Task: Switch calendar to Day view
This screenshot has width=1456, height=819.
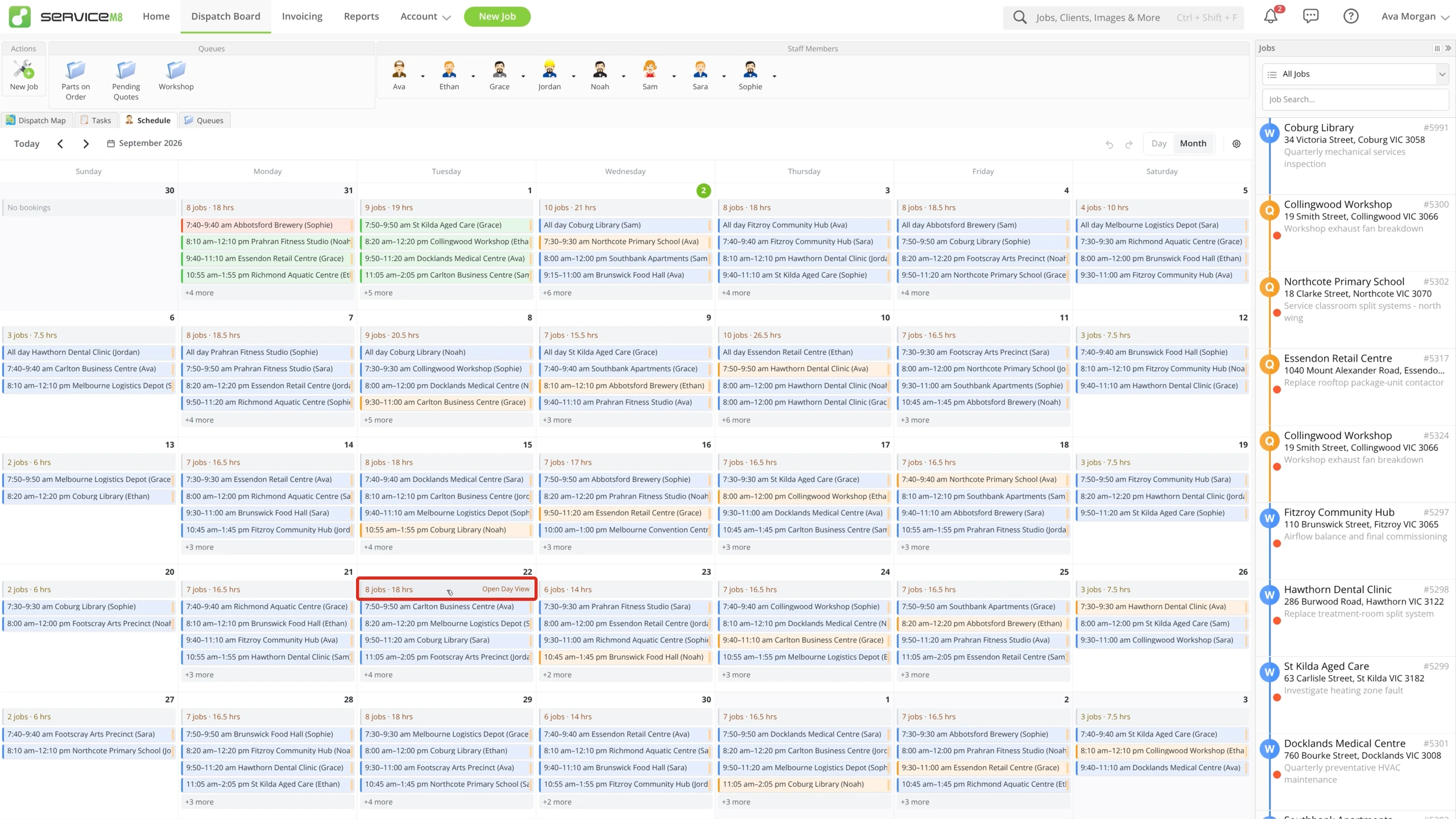Action: click(x=1159, y=143)
